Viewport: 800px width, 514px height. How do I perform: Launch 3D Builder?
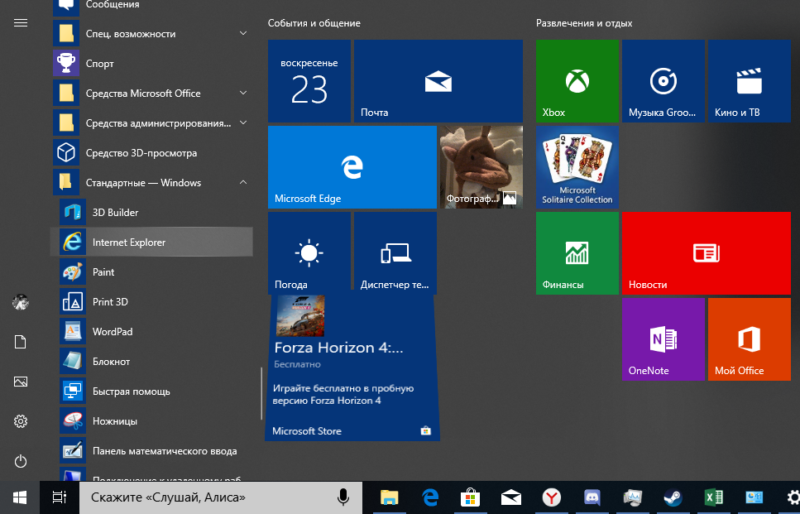[152, 212]
